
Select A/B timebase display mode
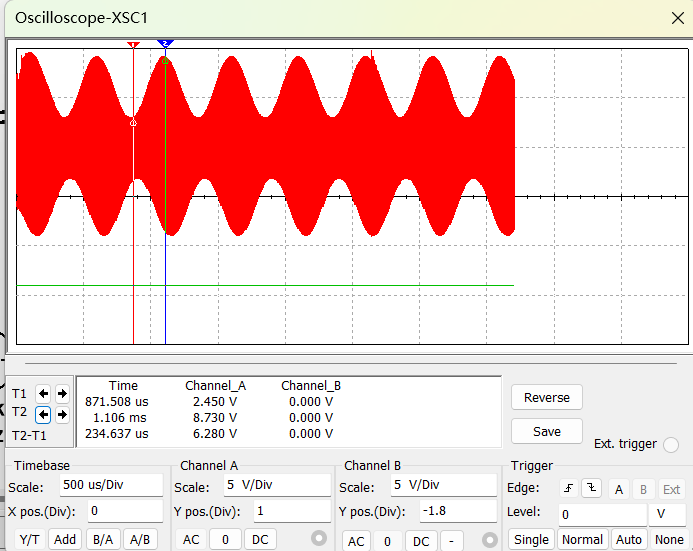click(140, 540)
